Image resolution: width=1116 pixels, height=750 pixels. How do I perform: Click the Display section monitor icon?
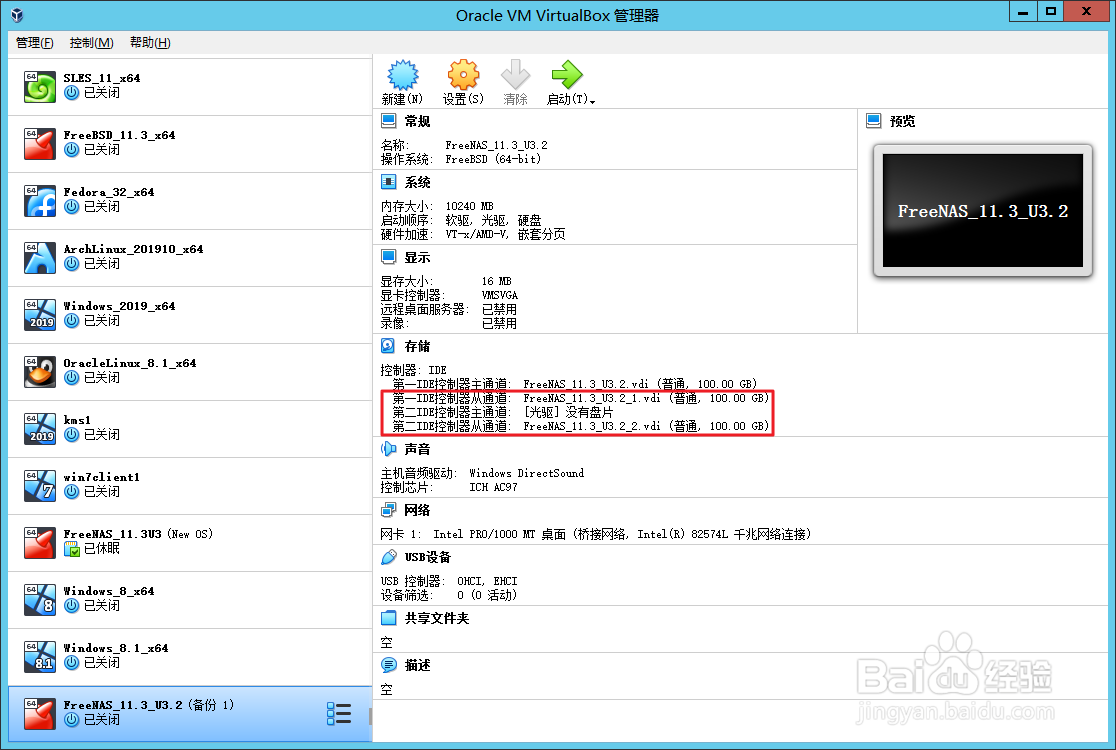coord(389,257)
